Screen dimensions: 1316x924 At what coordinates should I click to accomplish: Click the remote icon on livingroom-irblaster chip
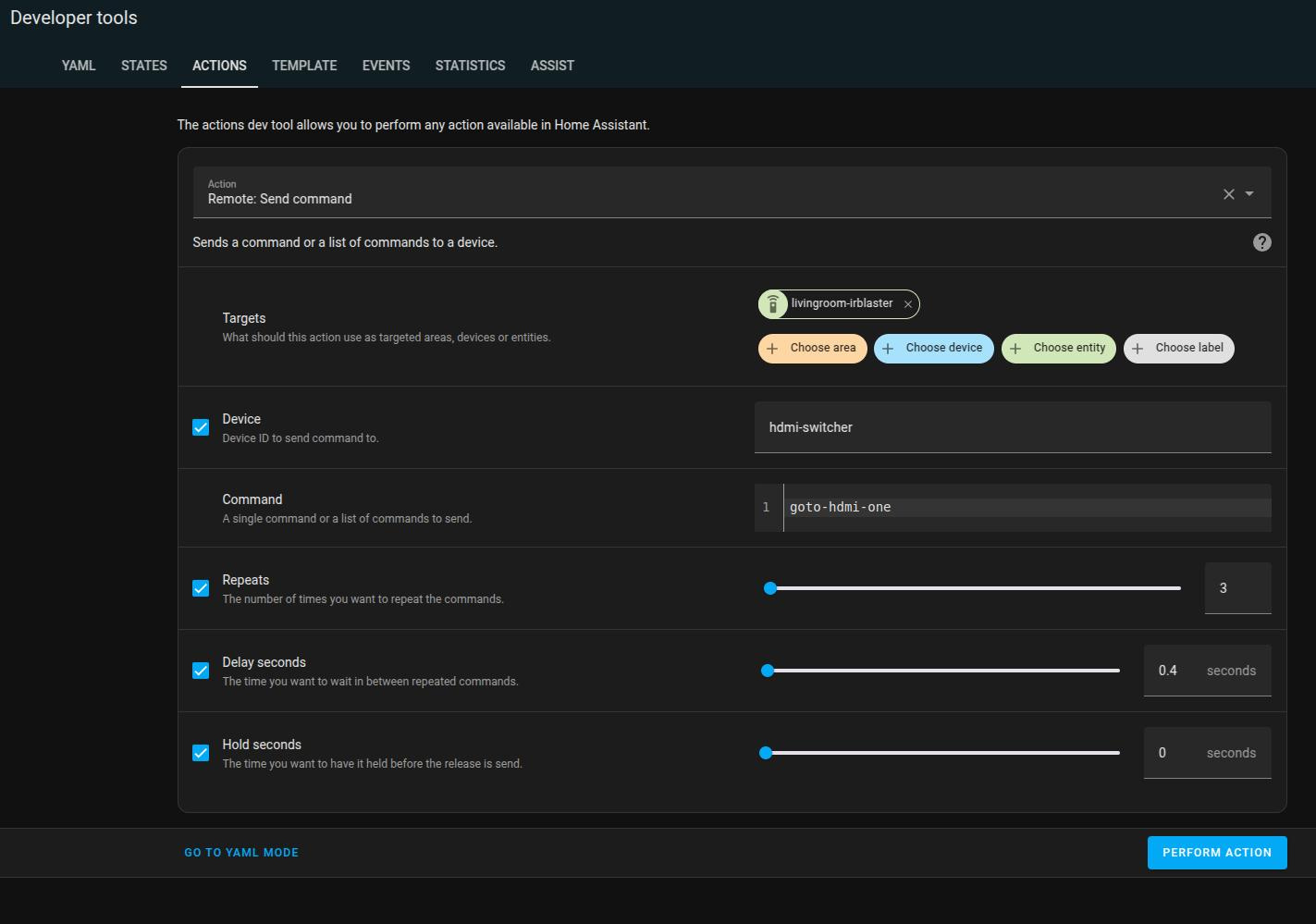(773, 303)
